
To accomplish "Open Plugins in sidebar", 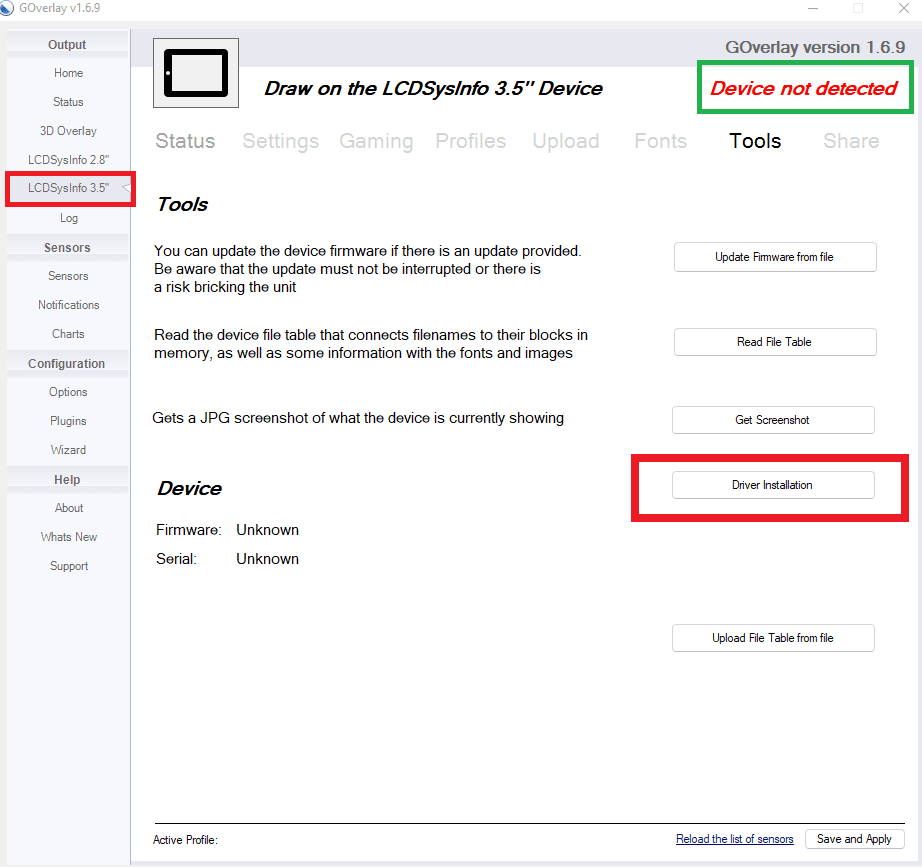I will [68, 421].
